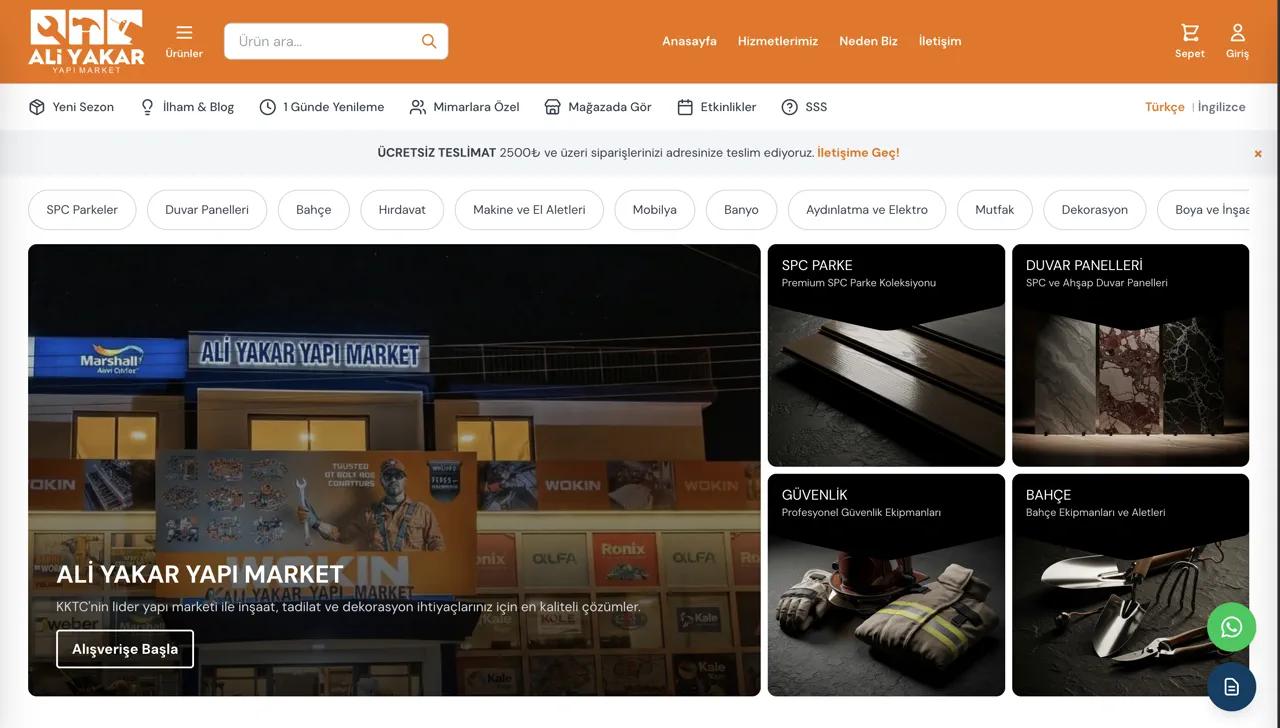Open the Sepet shopping cart
The width and height of the screenshot is (1280, 728).
1190,41
